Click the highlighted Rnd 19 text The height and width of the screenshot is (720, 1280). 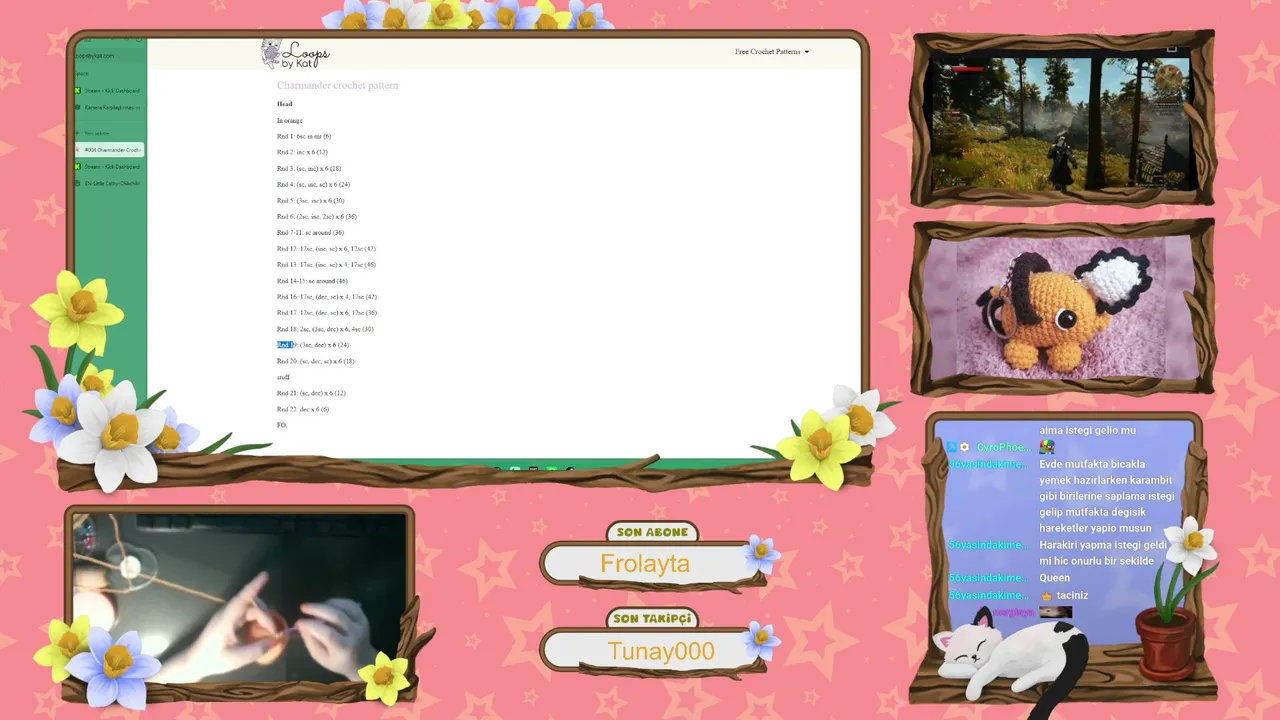point(287,345)
